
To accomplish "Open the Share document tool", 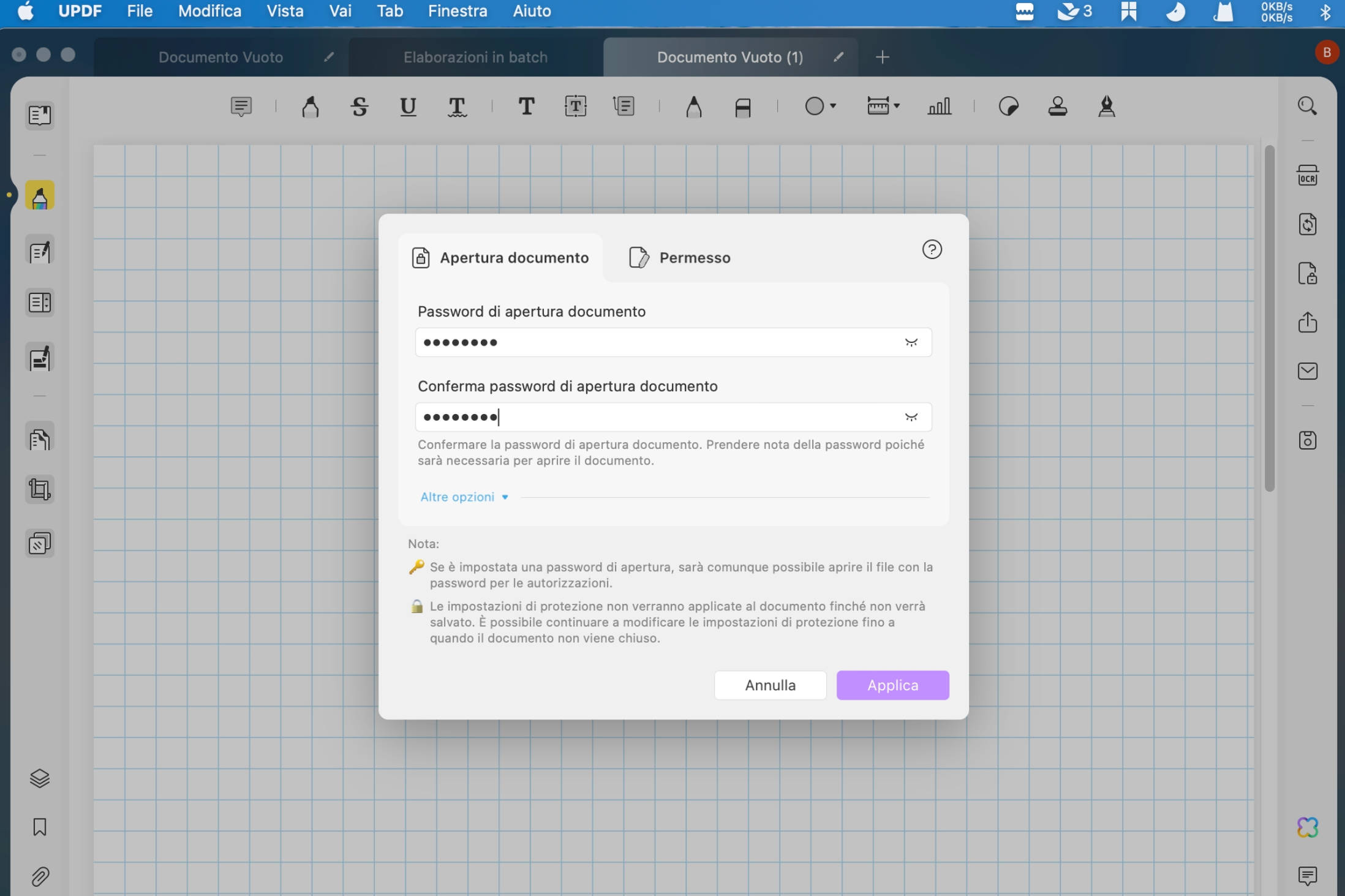I will (x=1308, y=322).
